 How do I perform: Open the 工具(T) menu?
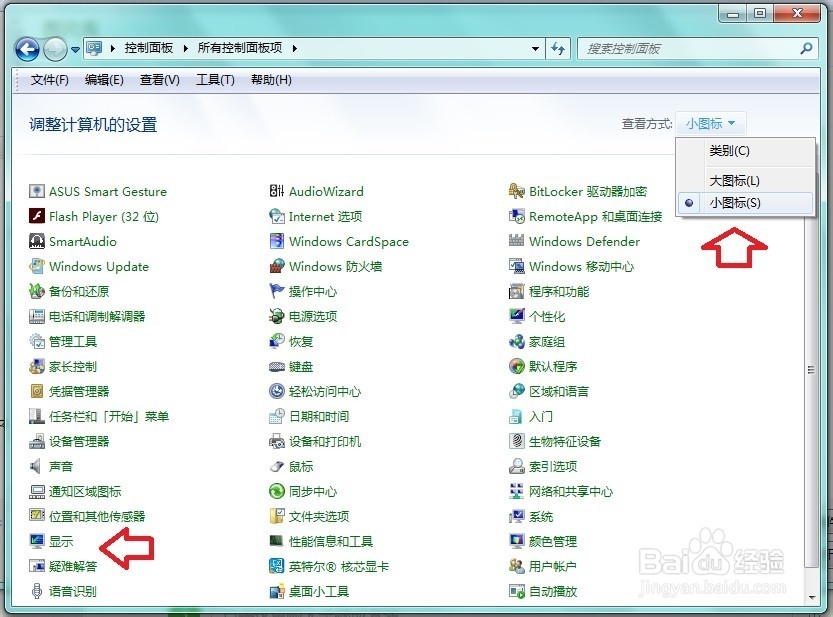[215, 80]
